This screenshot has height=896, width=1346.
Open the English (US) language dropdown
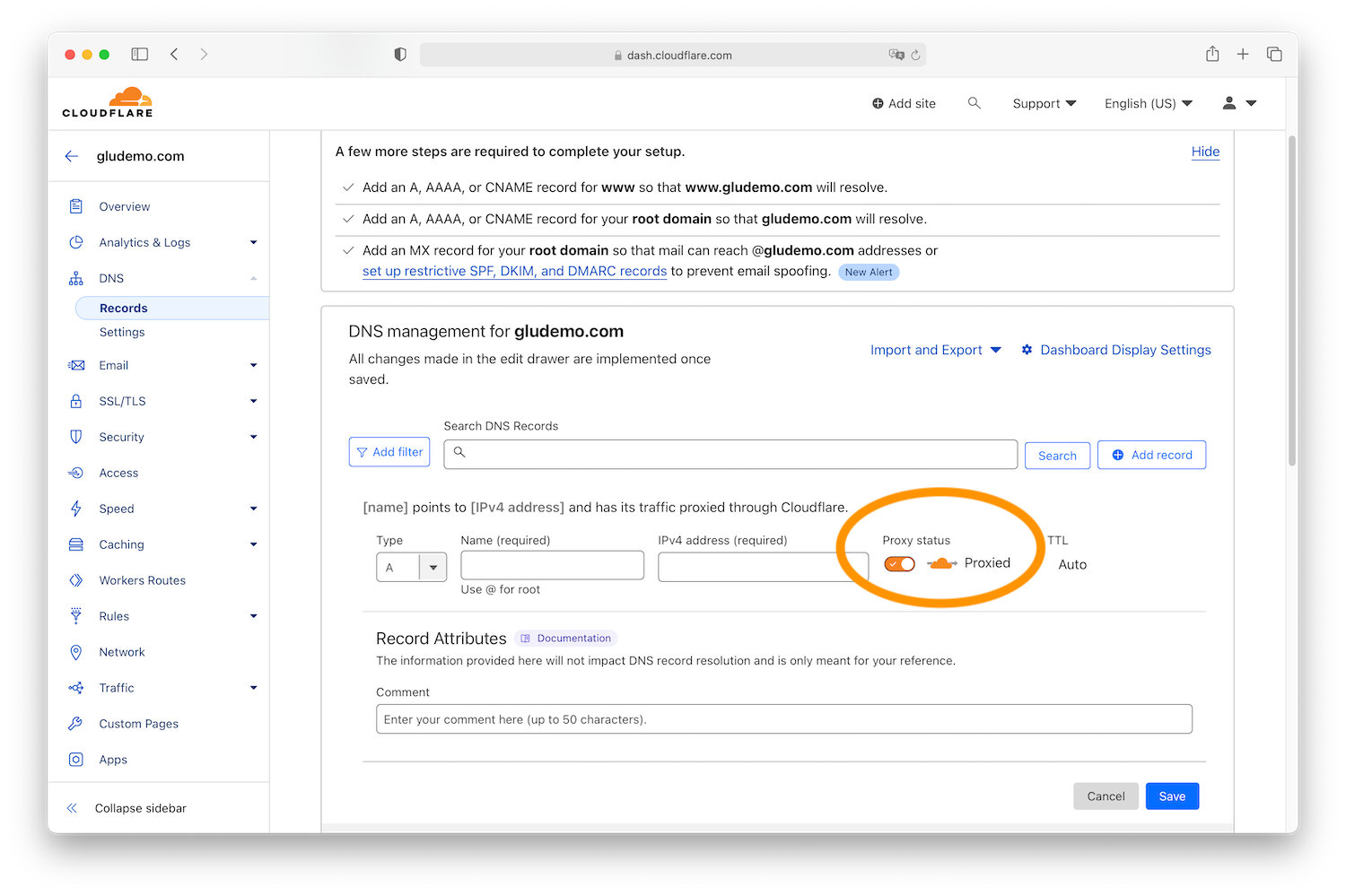pyautogui.click(x=1149, y=103)
